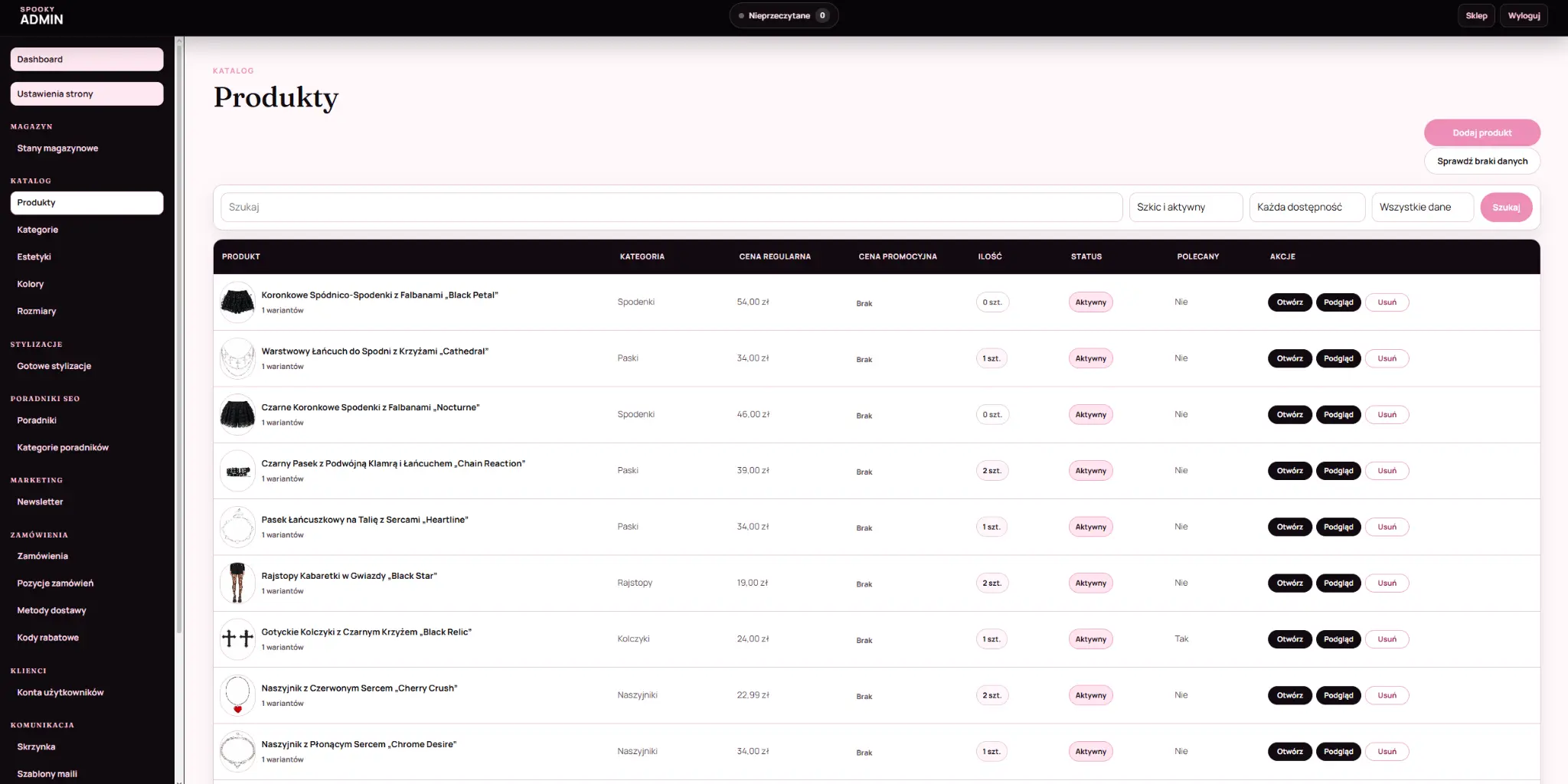This screenshot has height=784, width=1568.
Task: Click Usuń for Nocturne shorts
Action: point(1387,415)
